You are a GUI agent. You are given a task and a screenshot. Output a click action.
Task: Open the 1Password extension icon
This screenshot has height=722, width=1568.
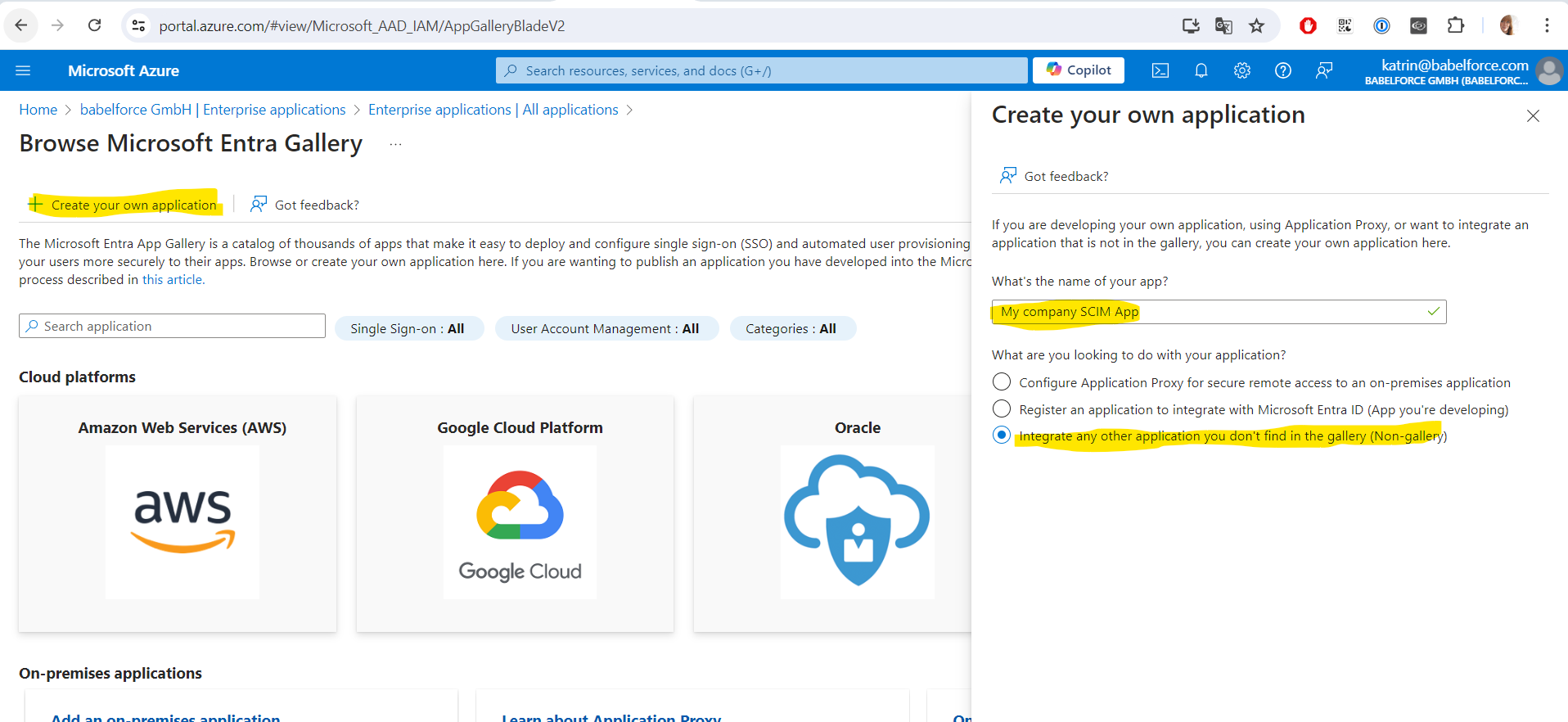(1381, 26)
